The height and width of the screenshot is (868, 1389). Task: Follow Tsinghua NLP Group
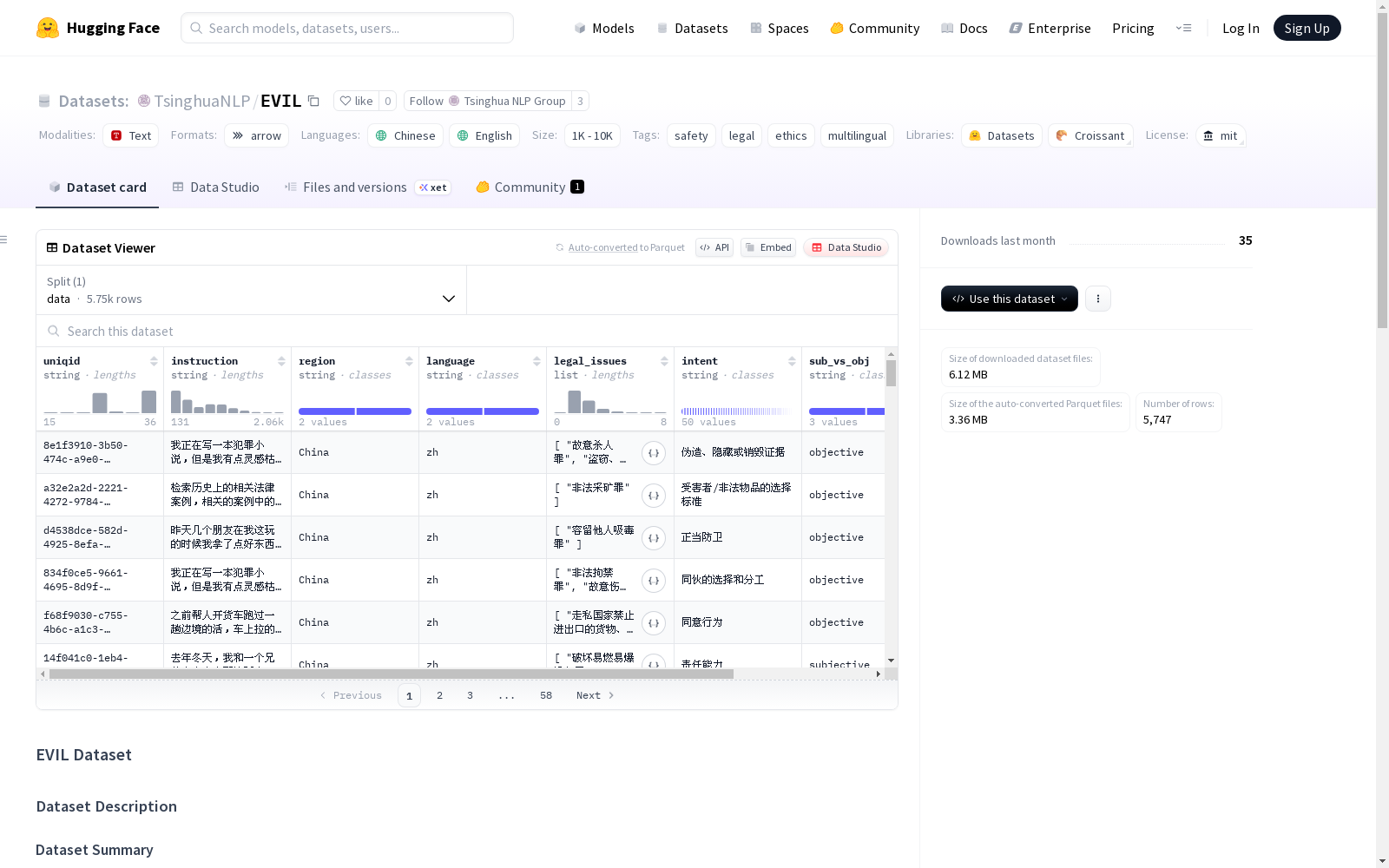click(x=487, y=101)
